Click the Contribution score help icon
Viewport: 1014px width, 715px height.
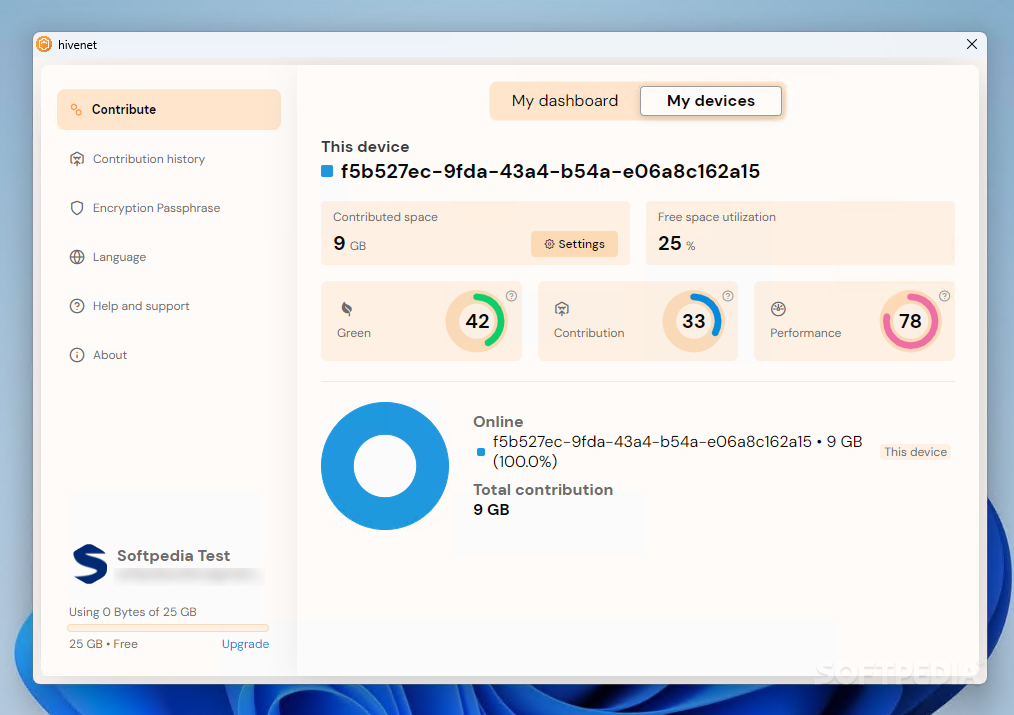728,296
